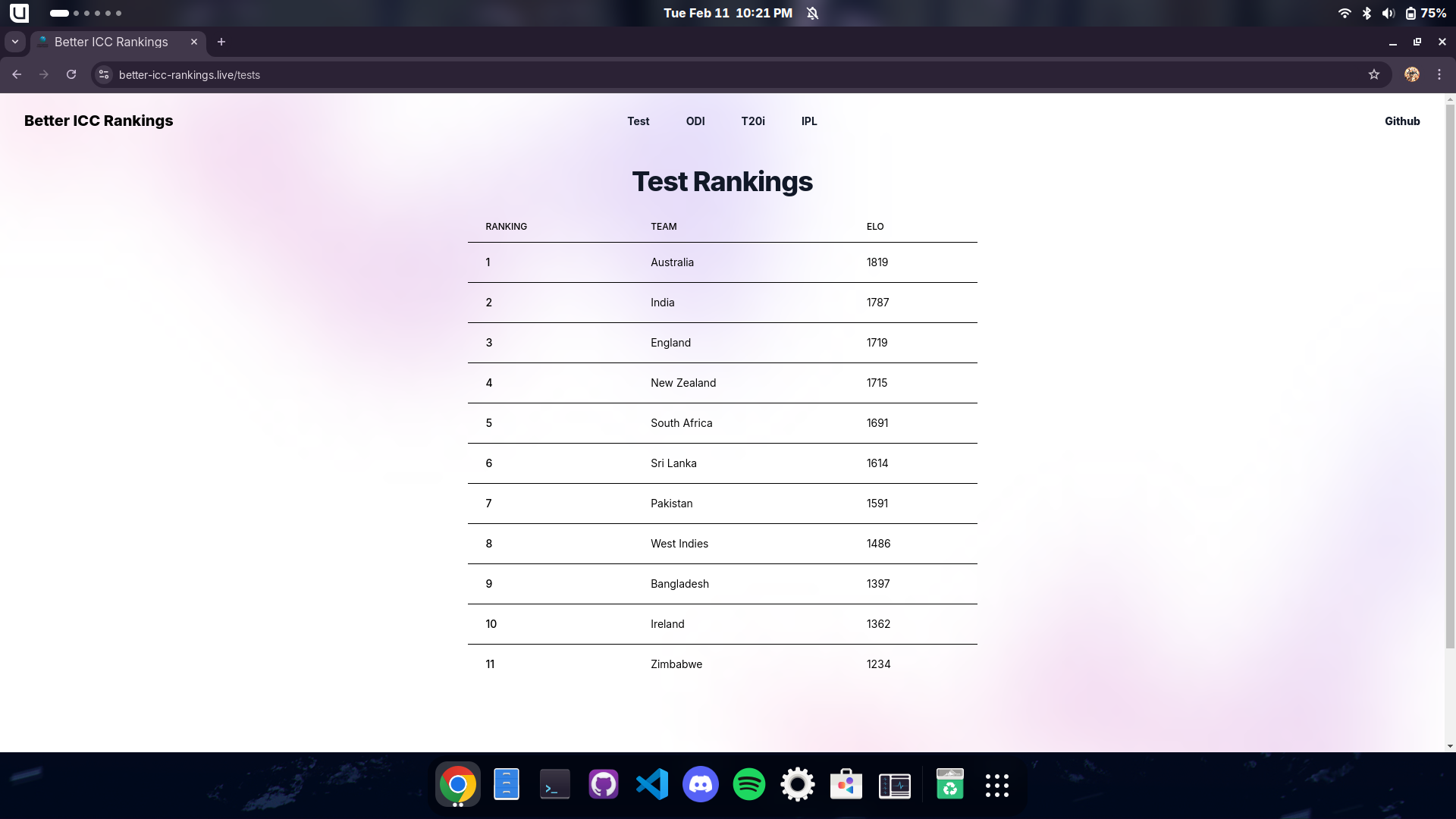Viewport: 1456px width, 819px height.
Task: Click the ELO value 1486
Action: click(x=878, y=544)
